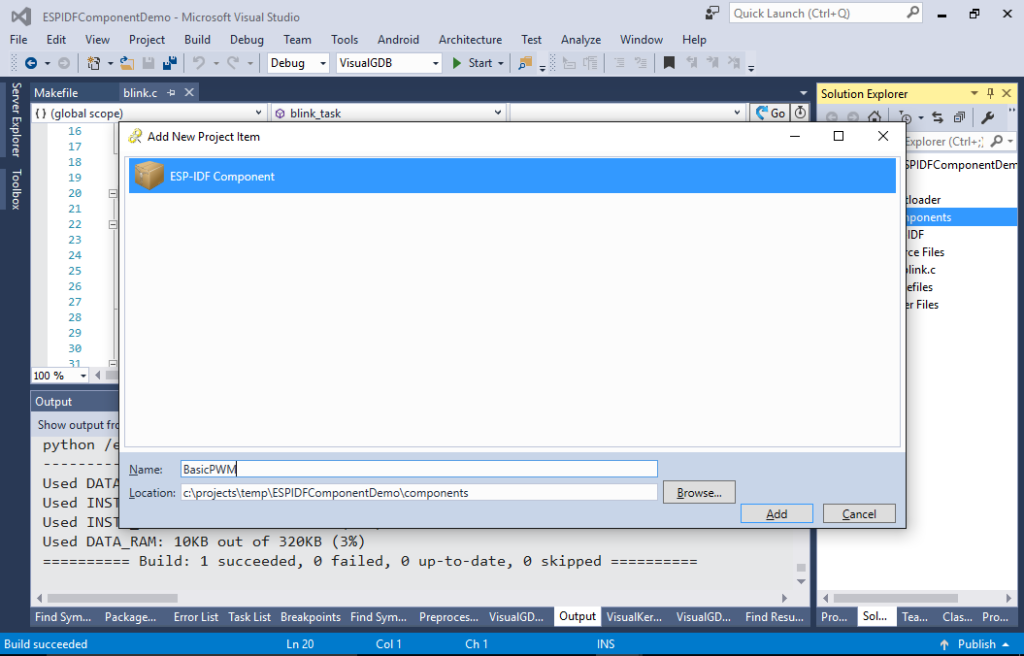This screenshot has height=656, width=1024.
Task: Click the Navigate Backward arrow icon
Action: [x=33, y=62]
